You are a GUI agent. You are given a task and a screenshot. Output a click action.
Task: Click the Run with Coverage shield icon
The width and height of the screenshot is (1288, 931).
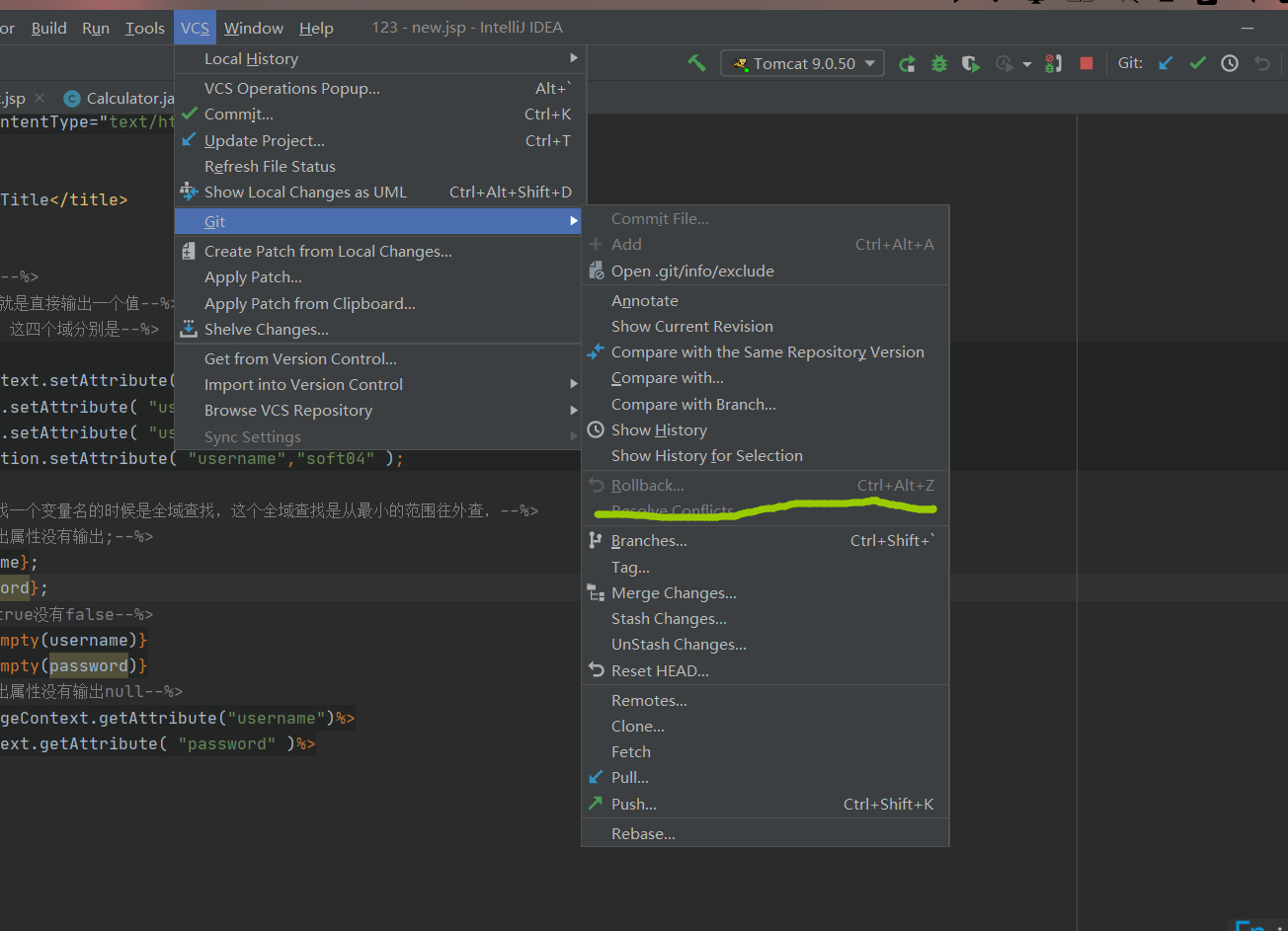pyautogui.click(x=972, y=63)
